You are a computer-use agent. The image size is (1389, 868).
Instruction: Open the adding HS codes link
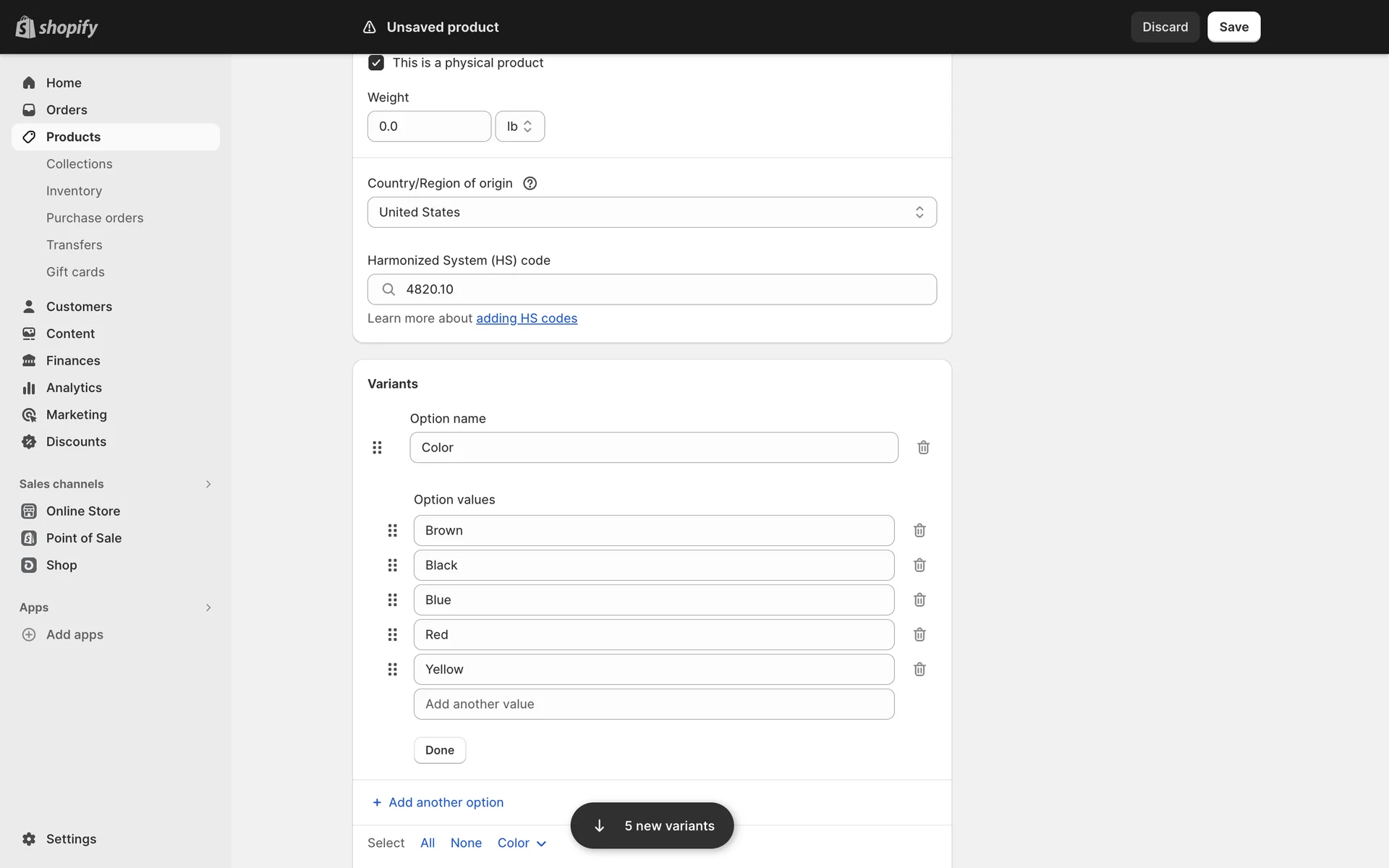click(x=526, y=318)
